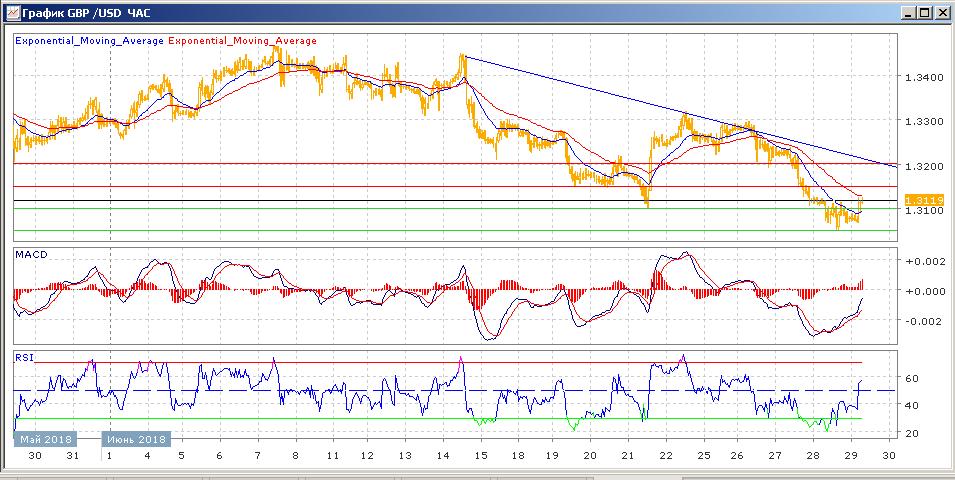Click the 60 level on RSI axis

click(x=911, y=378)
